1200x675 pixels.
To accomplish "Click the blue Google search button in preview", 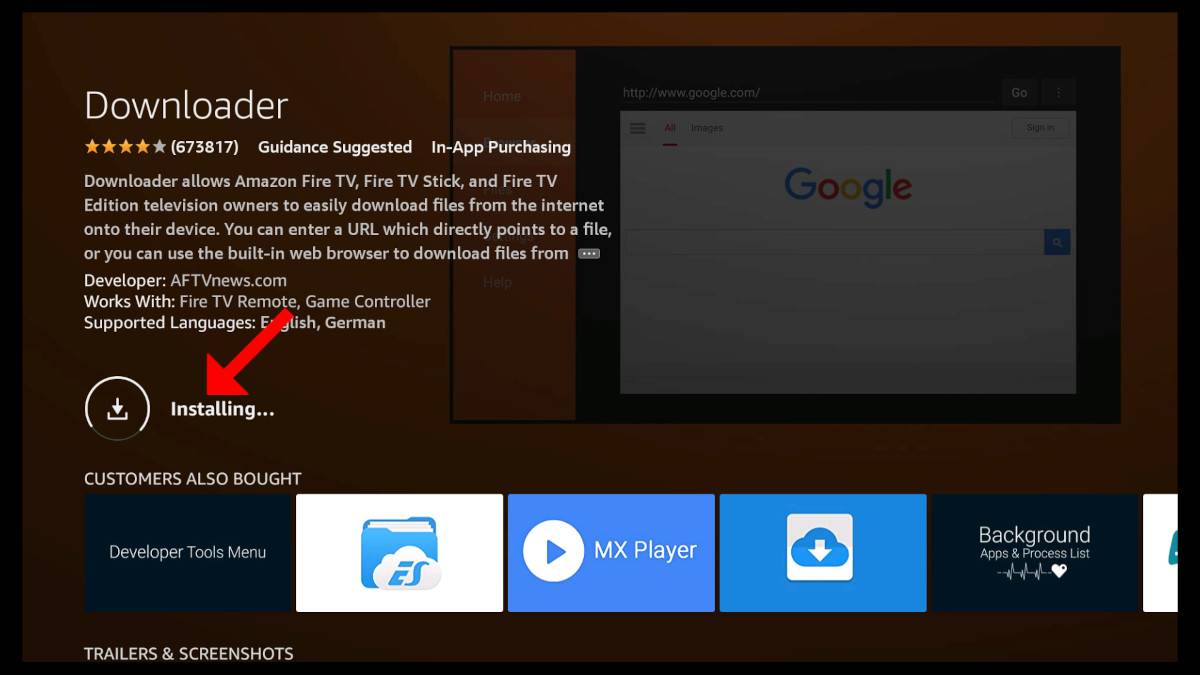I will 1057,242.
